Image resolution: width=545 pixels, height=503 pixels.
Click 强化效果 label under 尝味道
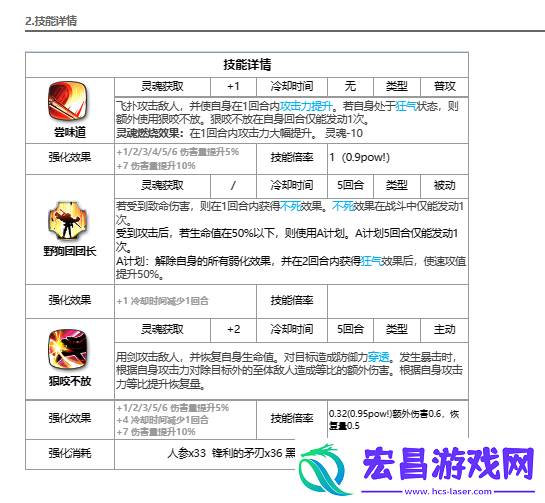70,157
